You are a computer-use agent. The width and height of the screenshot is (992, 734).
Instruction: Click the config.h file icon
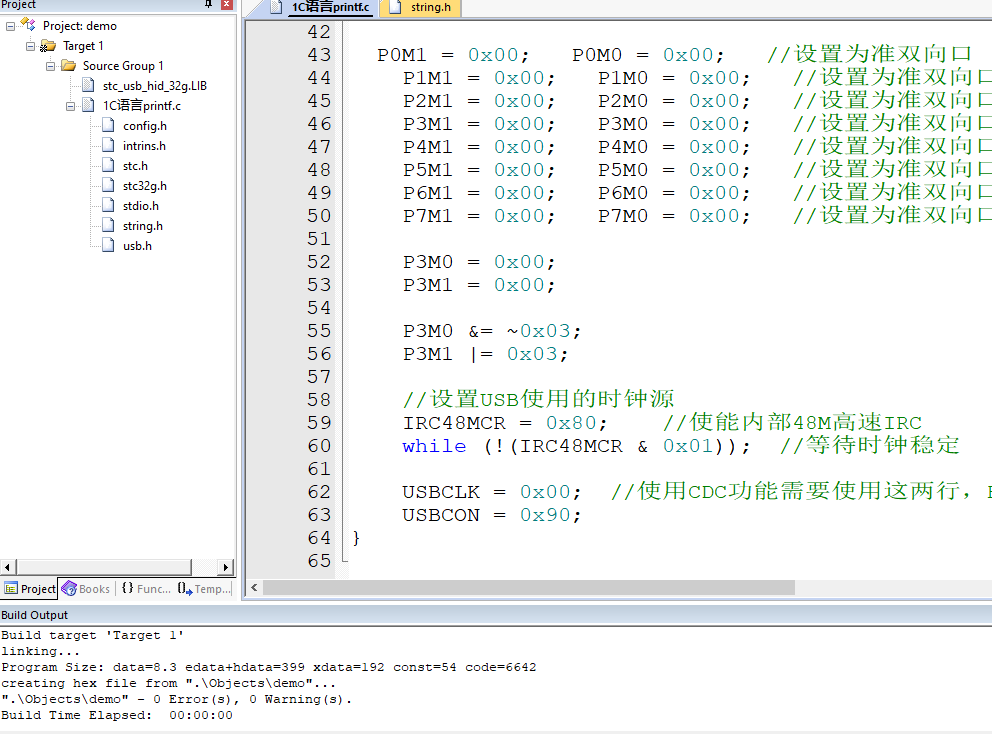point(108,125)
